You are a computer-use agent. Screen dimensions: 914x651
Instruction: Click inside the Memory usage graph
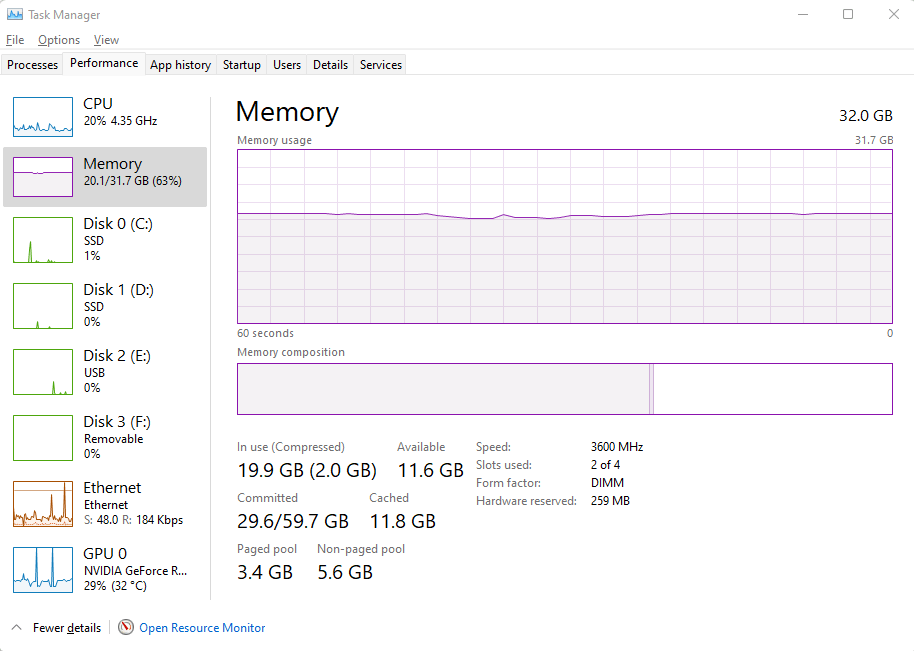pyautogui.click(x=564, y=237)
